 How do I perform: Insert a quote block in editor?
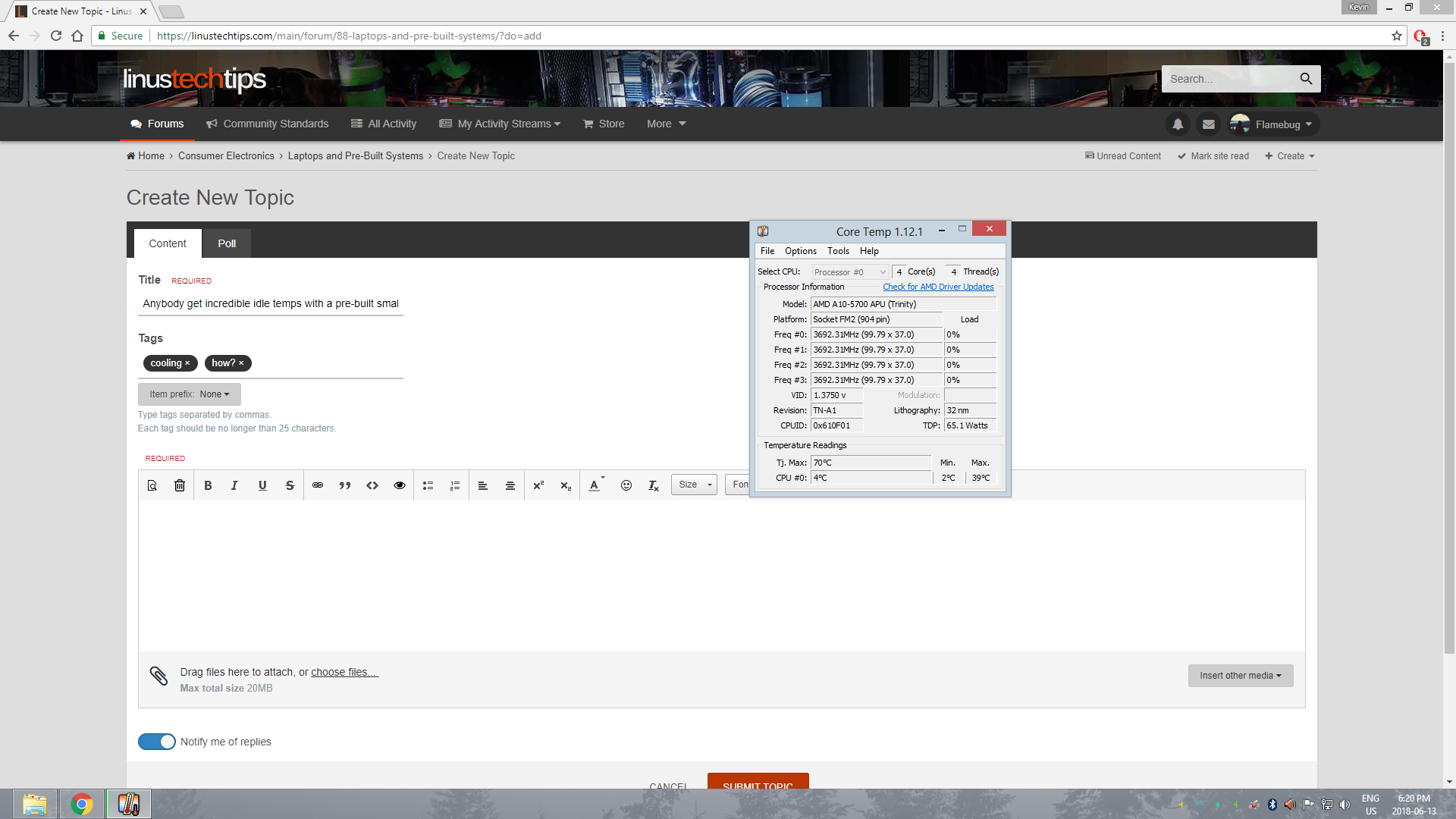[345, 485]
